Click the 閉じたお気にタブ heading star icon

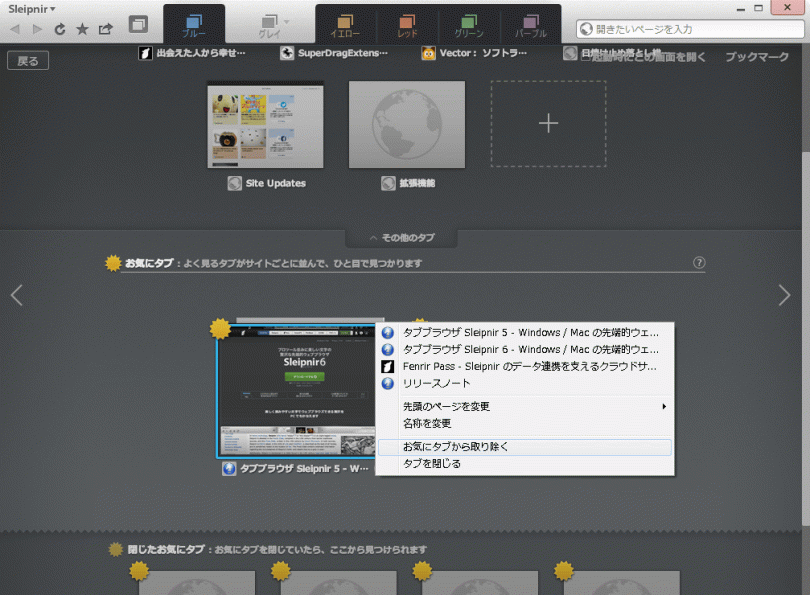(116, 550)
